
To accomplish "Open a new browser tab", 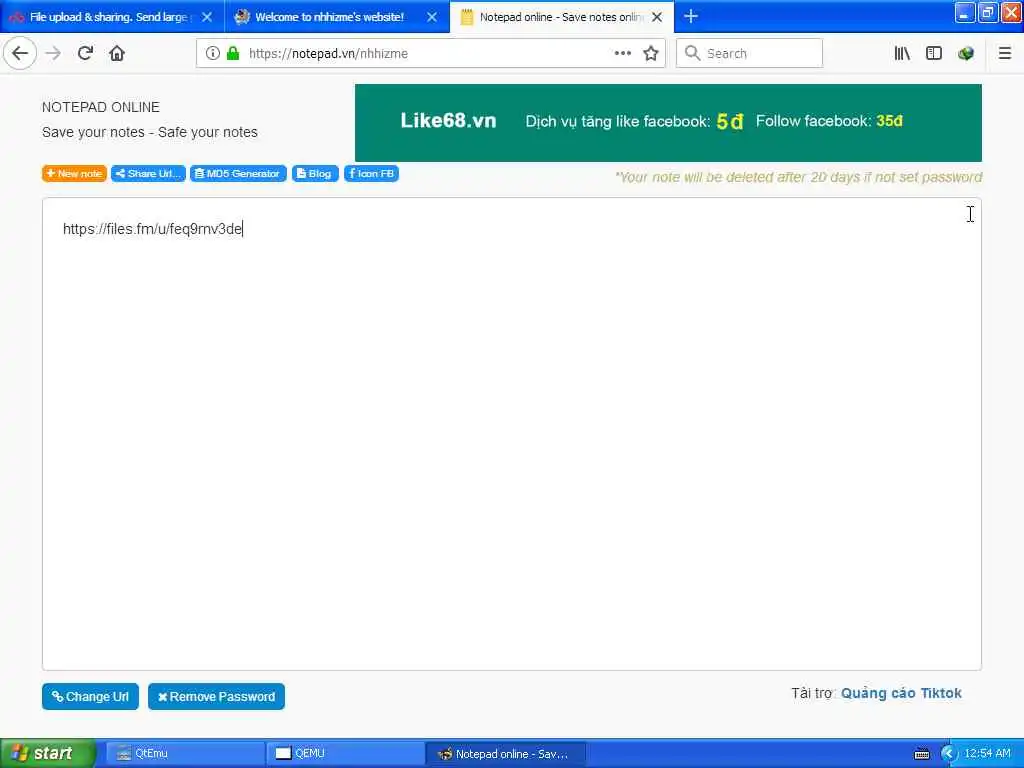I will (691, 16).
